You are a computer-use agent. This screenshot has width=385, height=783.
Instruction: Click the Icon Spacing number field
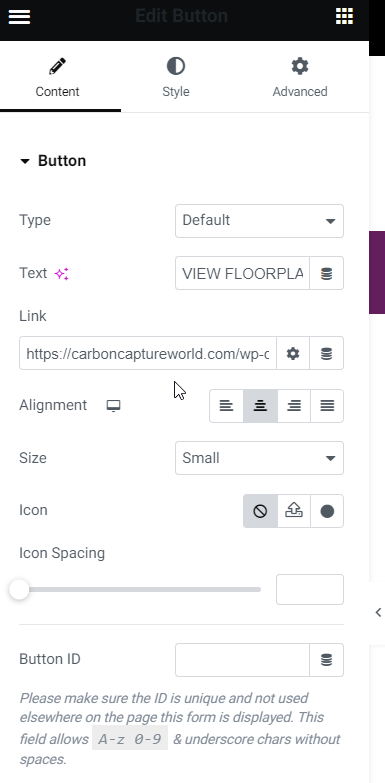click(x=310, y=590)
